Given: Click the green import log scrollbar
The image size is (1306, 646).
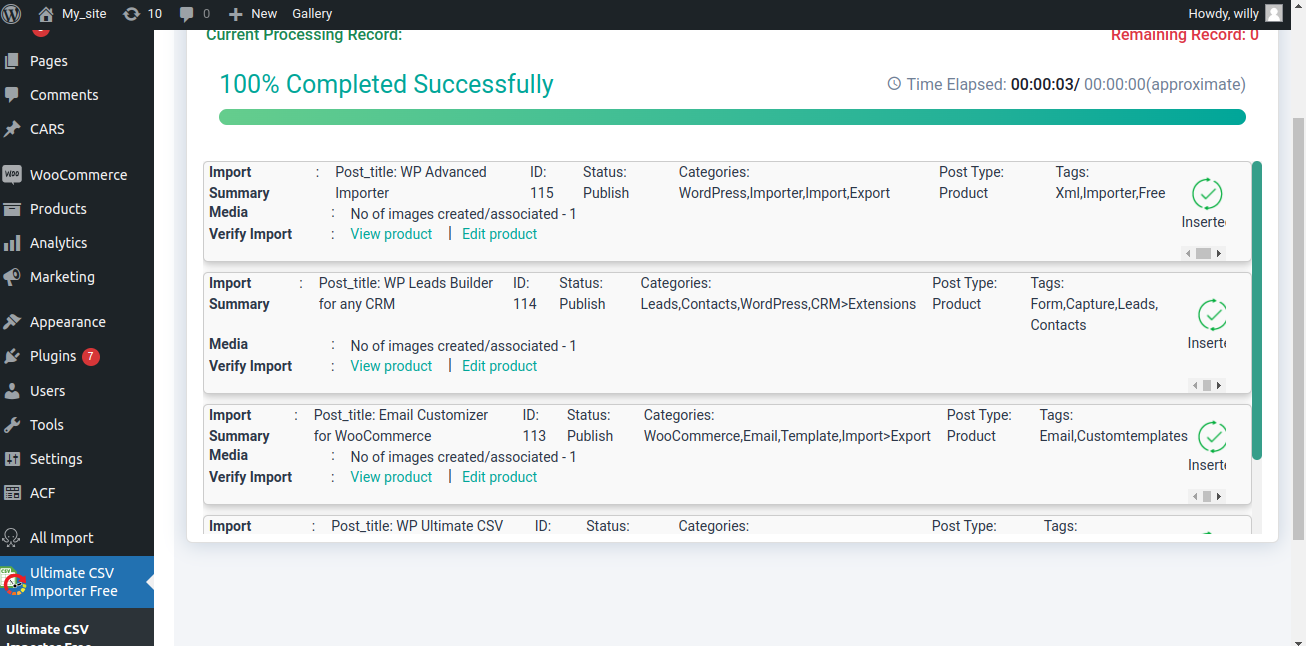Looking at the screenshot, I should [x=1257, y=310].
